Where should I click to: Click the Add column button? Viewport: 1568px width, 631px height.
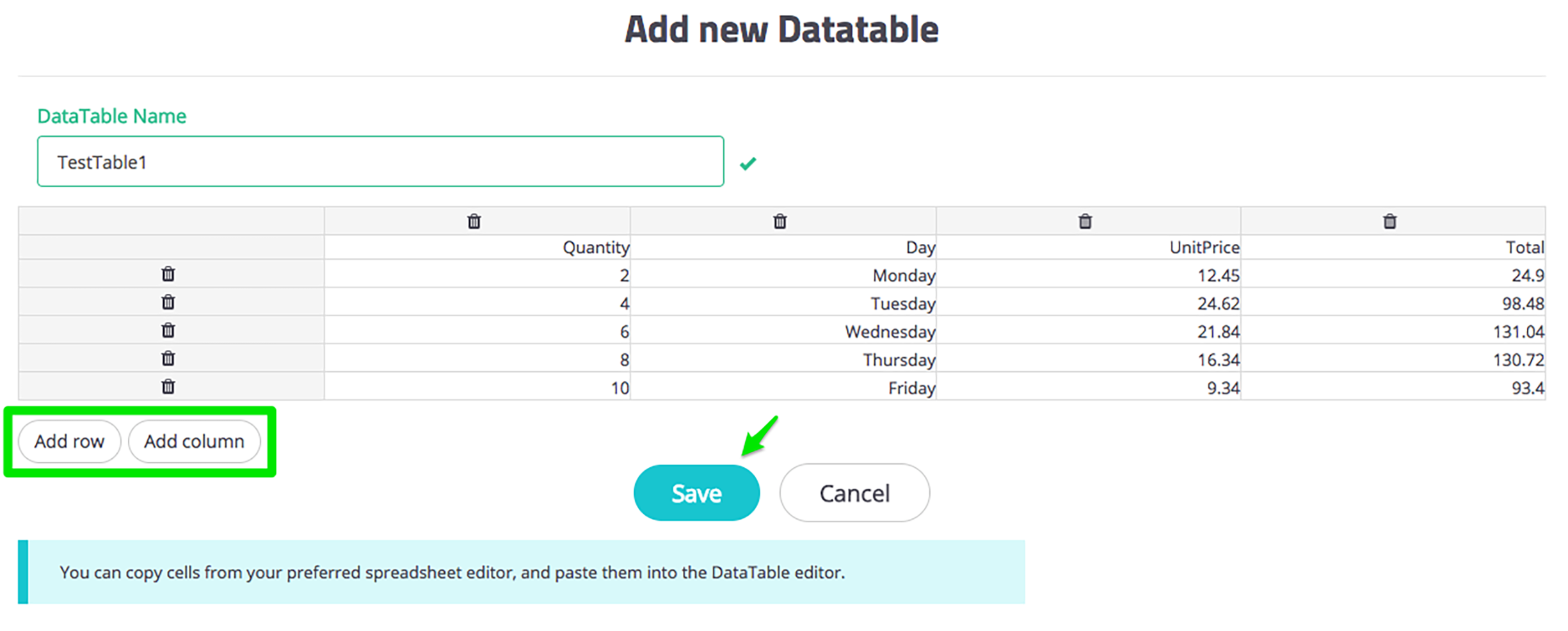[194, 442]
